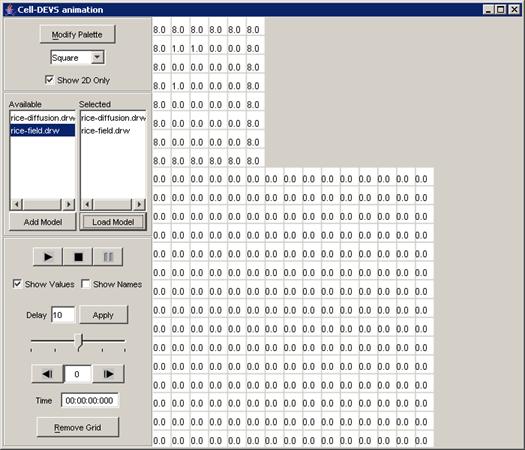Open the Square shape dropdown

point(97,57)
